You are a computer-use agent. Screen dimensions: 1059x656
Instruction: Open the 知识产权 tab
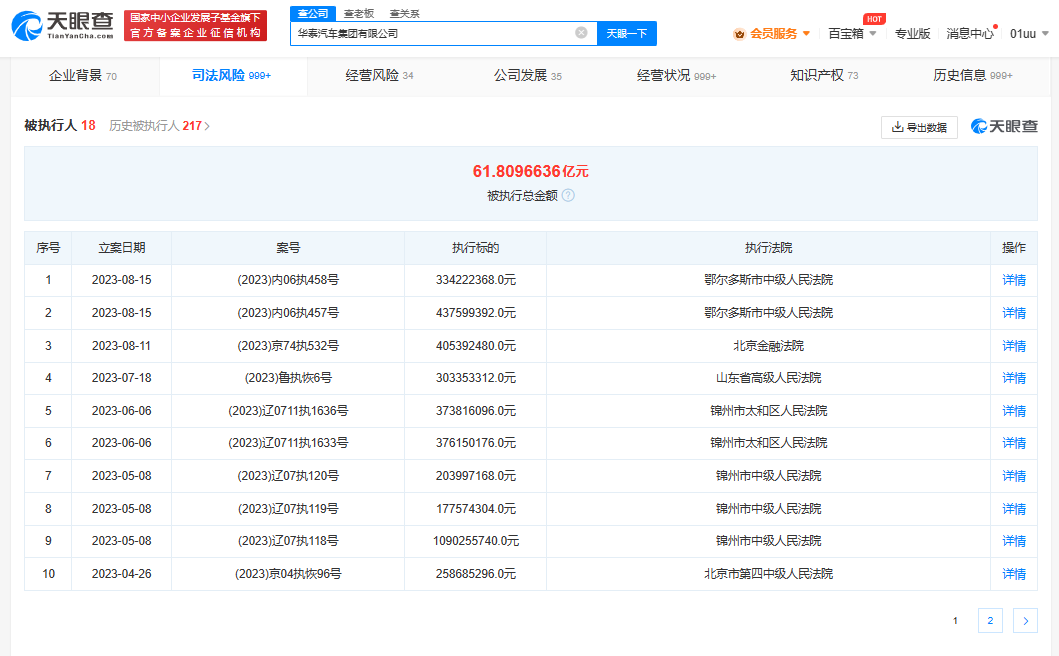click(x=824, y=76)
